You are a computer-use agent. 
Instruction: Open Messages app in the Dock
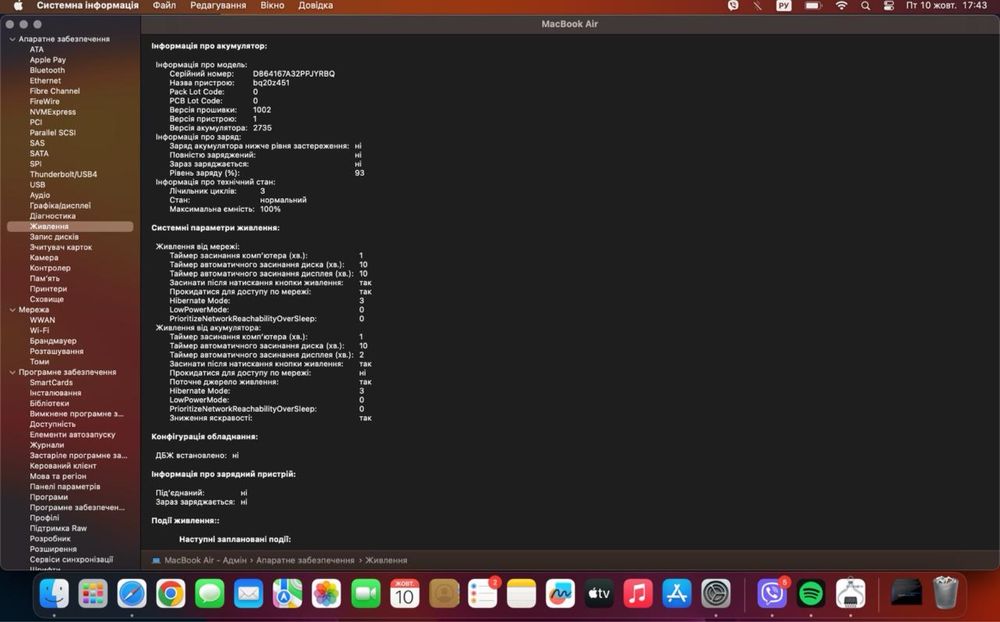210,594
